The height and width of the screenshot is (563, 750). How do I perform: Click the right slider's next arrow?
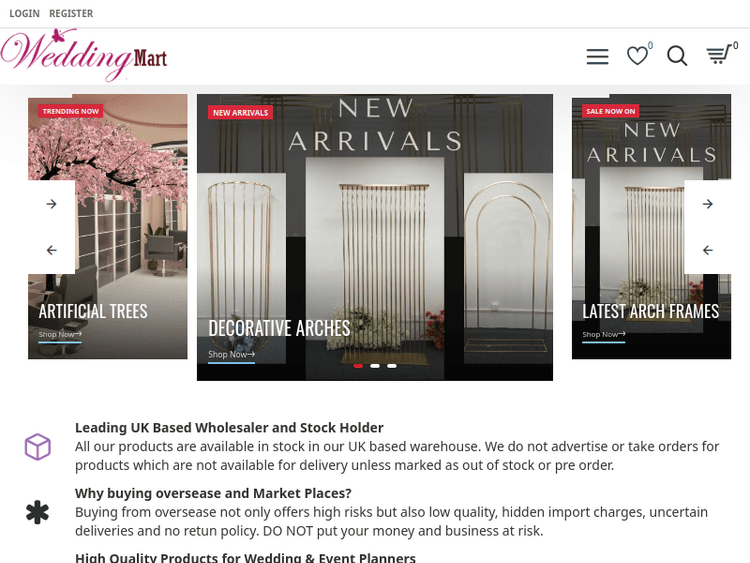tap(708, 204)
